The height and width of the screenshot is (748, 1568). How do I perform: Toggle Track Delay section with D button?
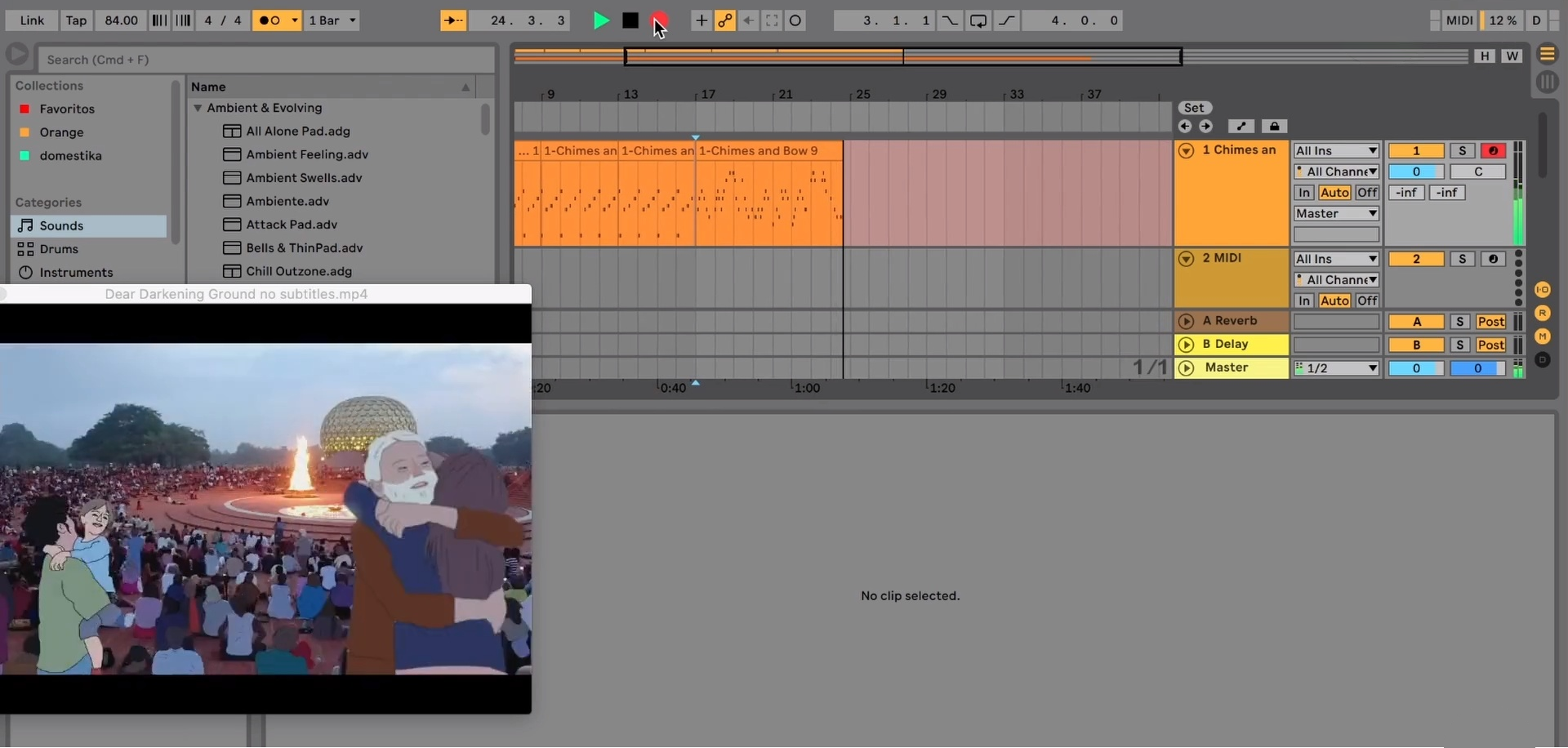1542,359
